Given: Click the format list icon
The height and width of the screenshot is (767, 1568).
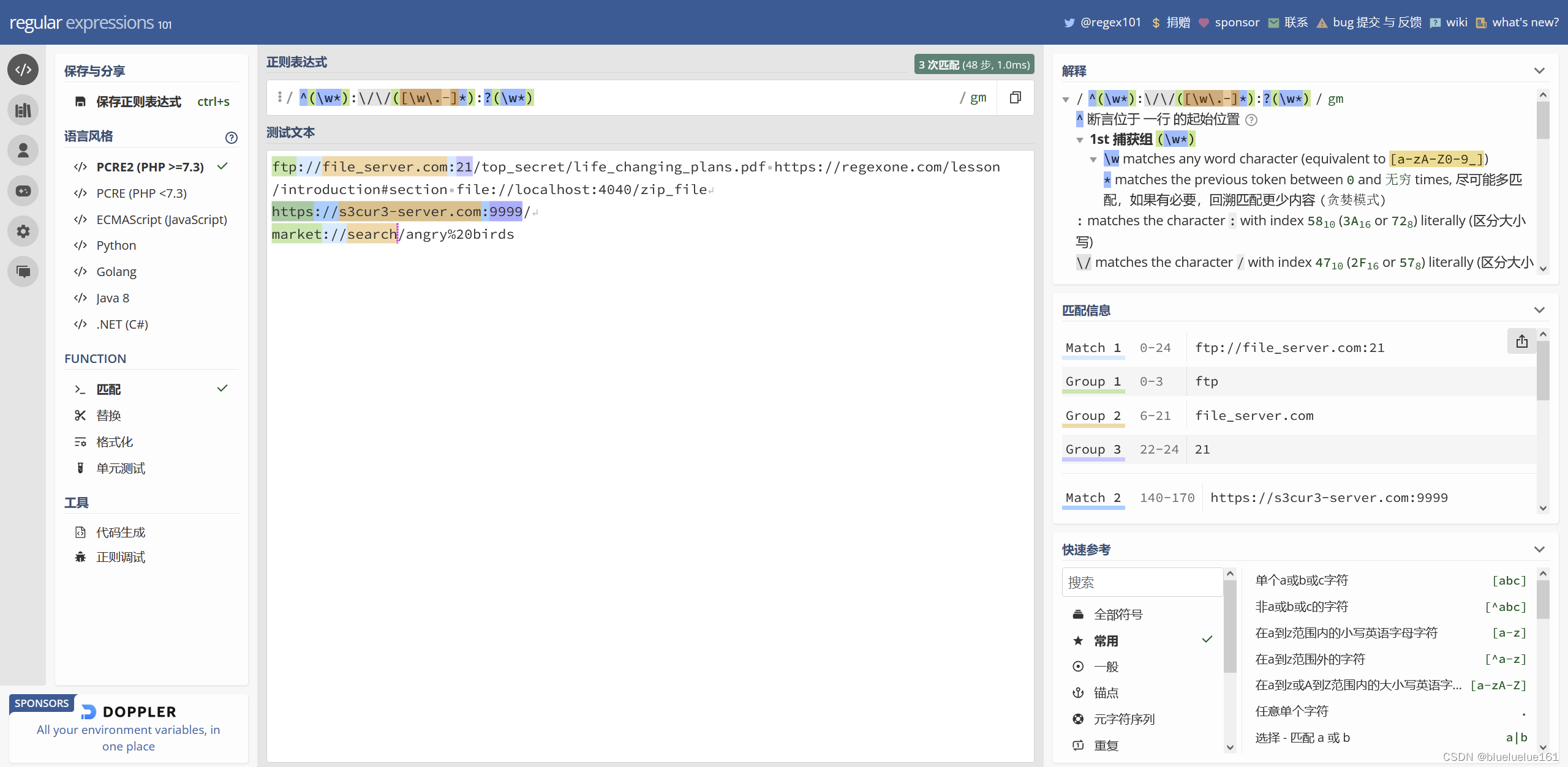Looking at the screenshot, I should point(80,442).
